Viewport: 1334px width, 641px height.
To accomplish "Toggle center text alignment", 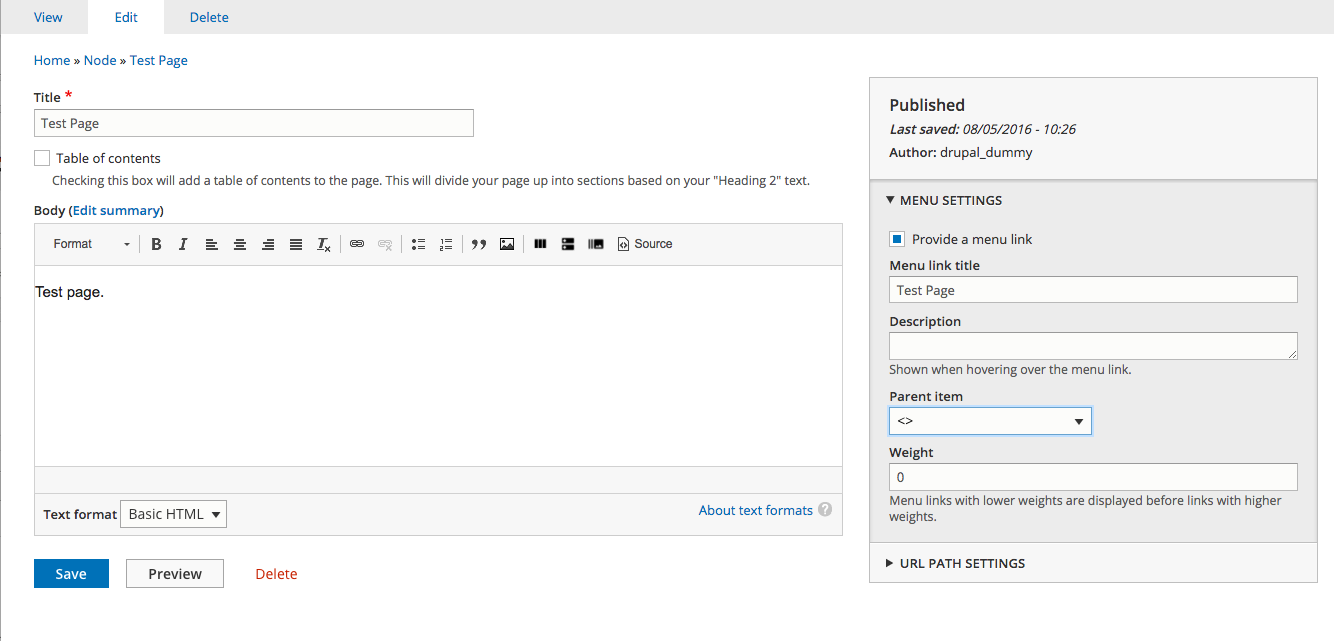I will tap(239, 243).
